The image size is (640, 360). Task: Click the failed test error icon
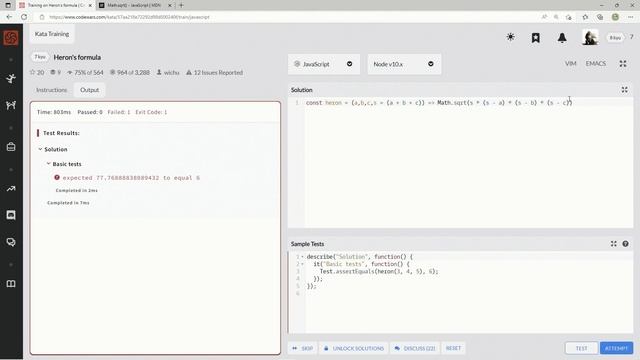pos(57,178)
